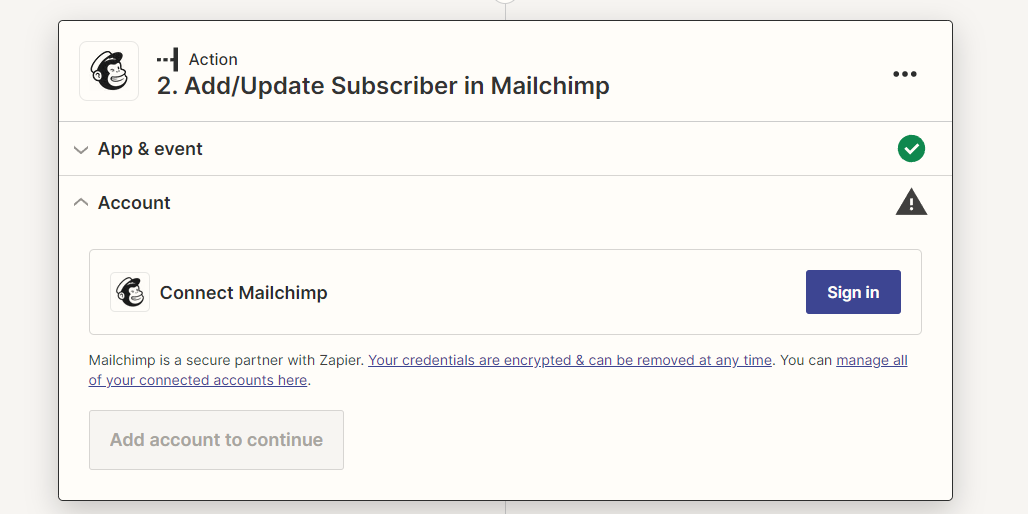
Task: Open the three-dot step options menu
Action: [905, 74]
